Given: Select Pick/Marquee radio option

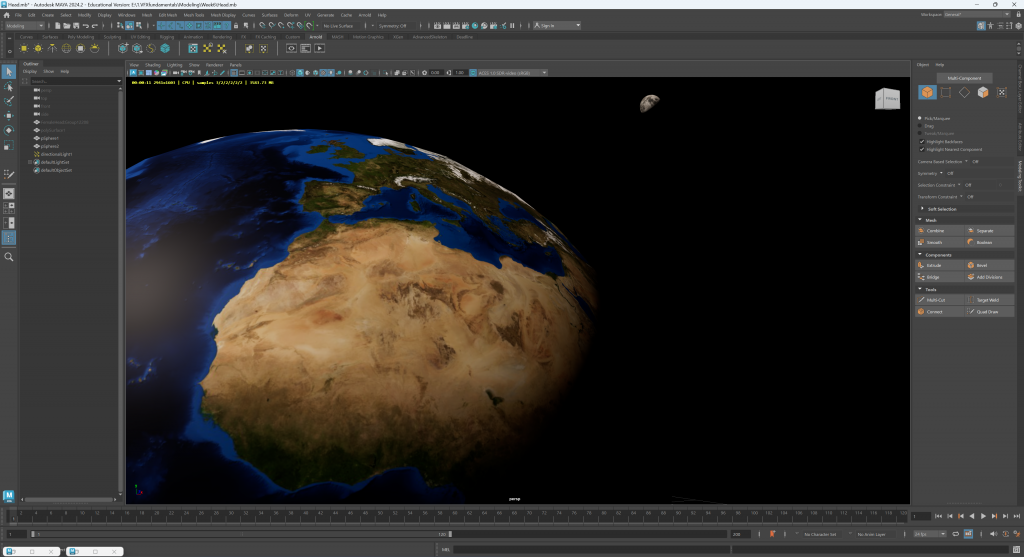Looking at the screenshot, I should click(920, 118).
